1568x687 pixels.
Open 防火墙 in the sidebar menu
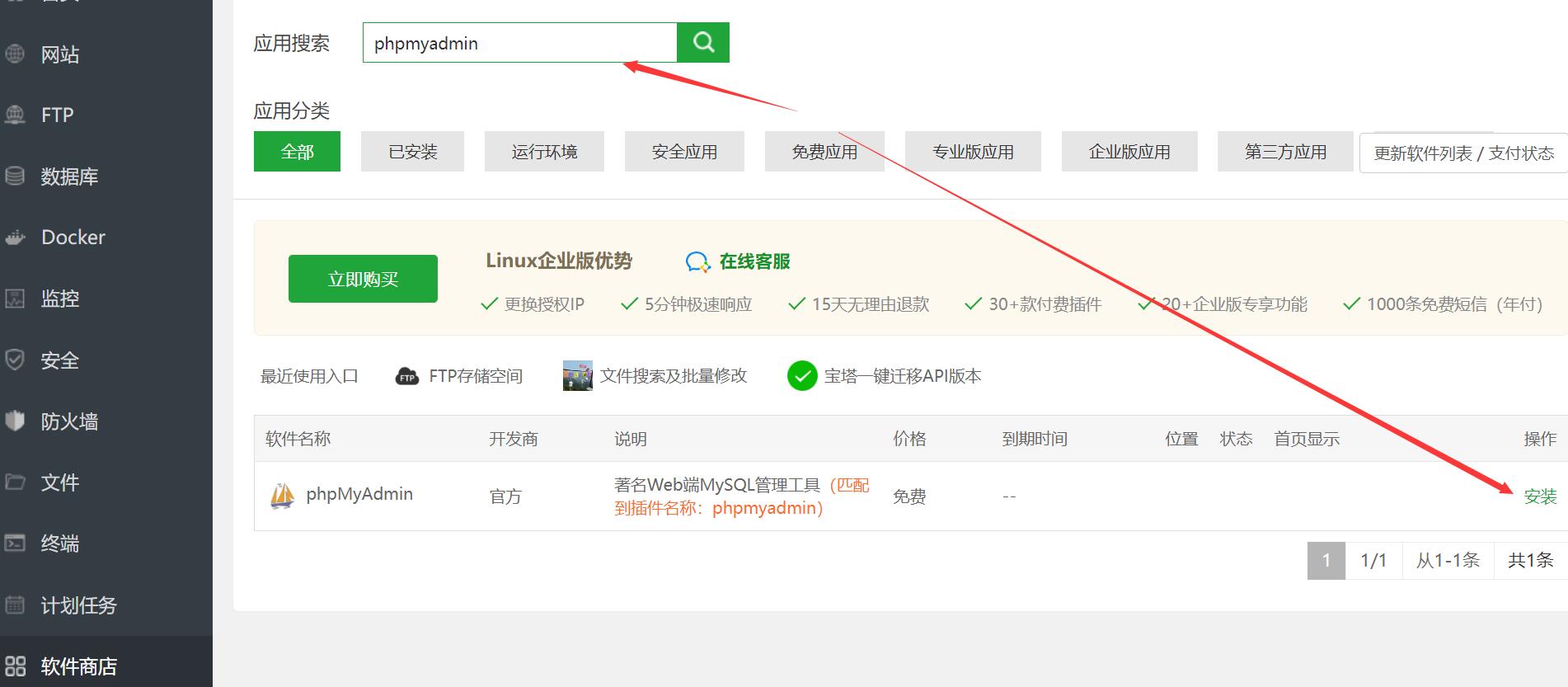69,421
